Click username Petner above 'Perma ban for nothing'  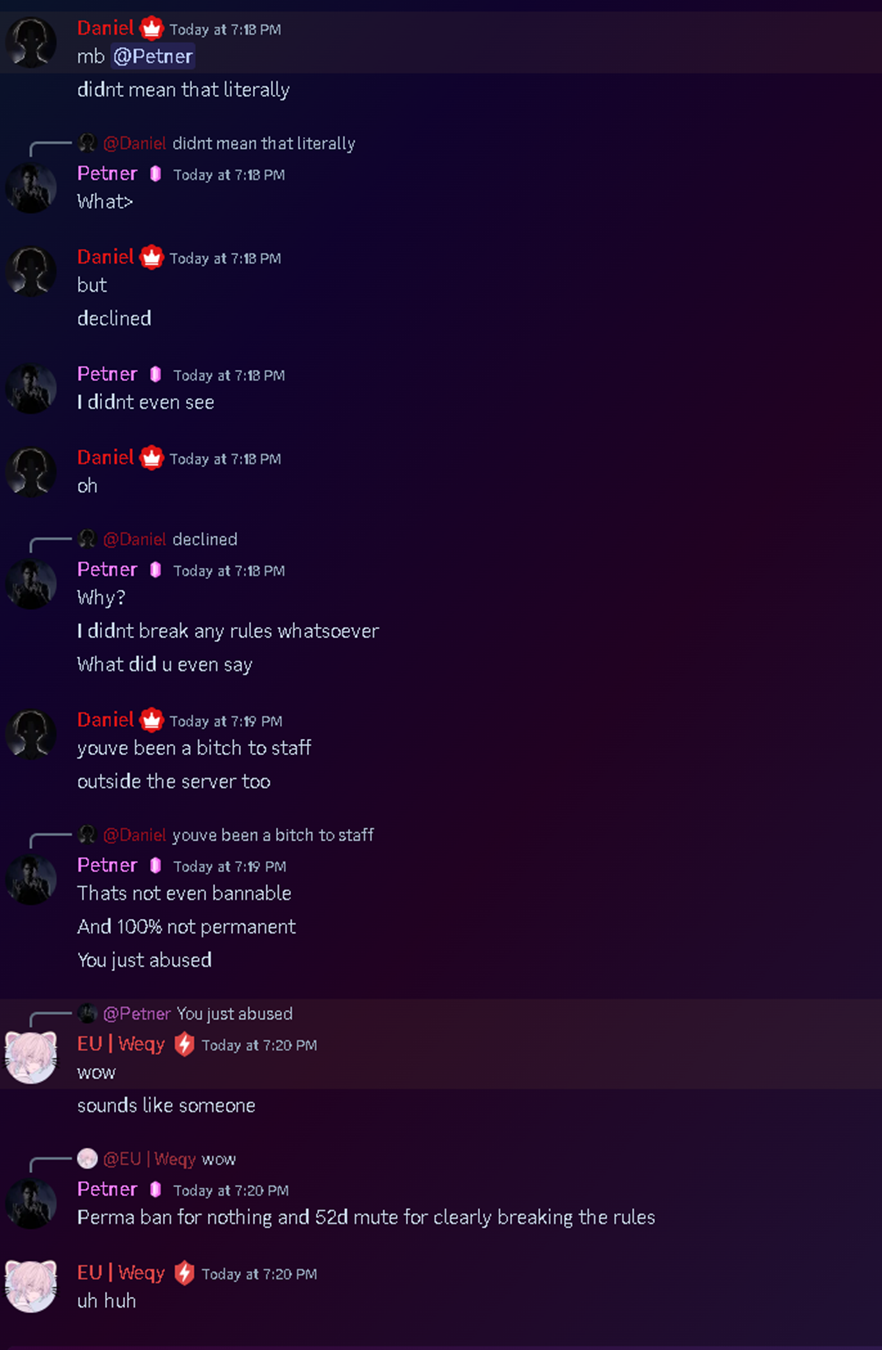point(107,1189)
